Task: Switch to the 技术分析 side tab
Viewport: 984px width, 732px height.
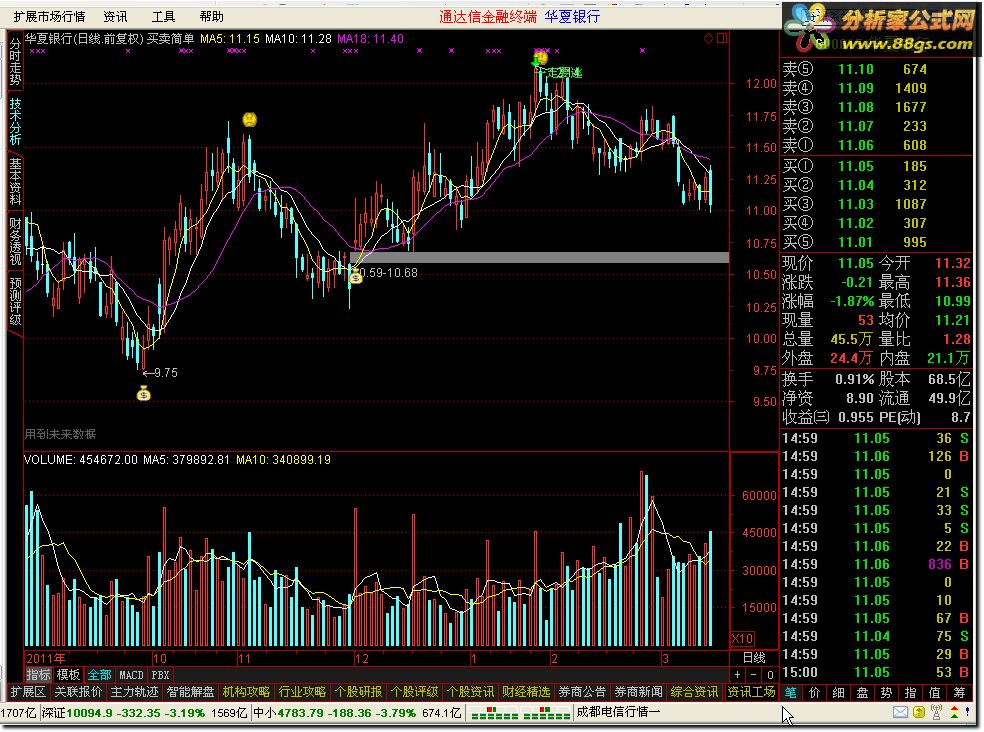Action: click(15, 121)
